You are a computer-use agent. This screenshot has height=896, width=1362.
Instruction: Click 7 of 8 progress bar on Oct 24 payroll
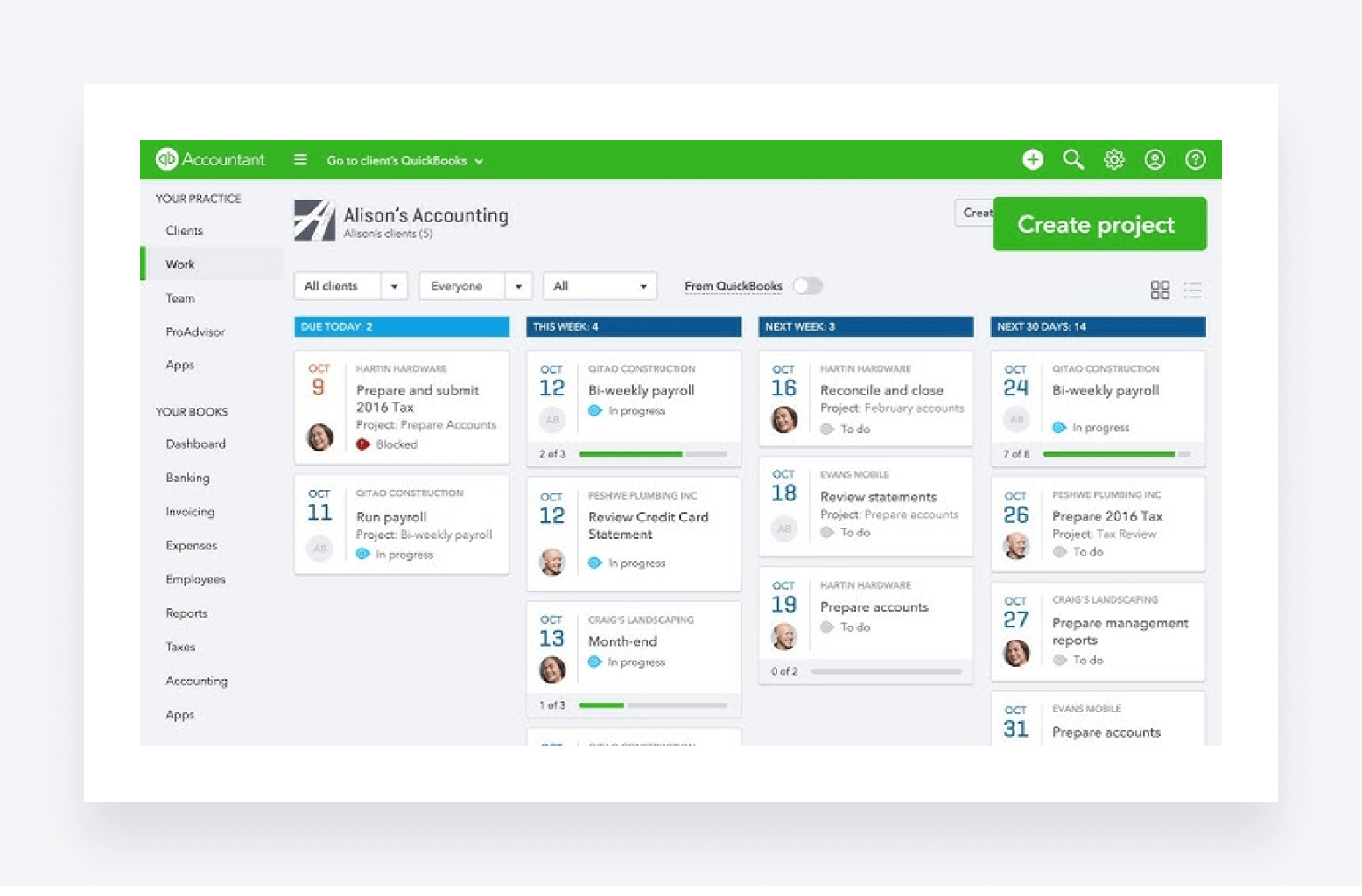tap(1117, 454)
